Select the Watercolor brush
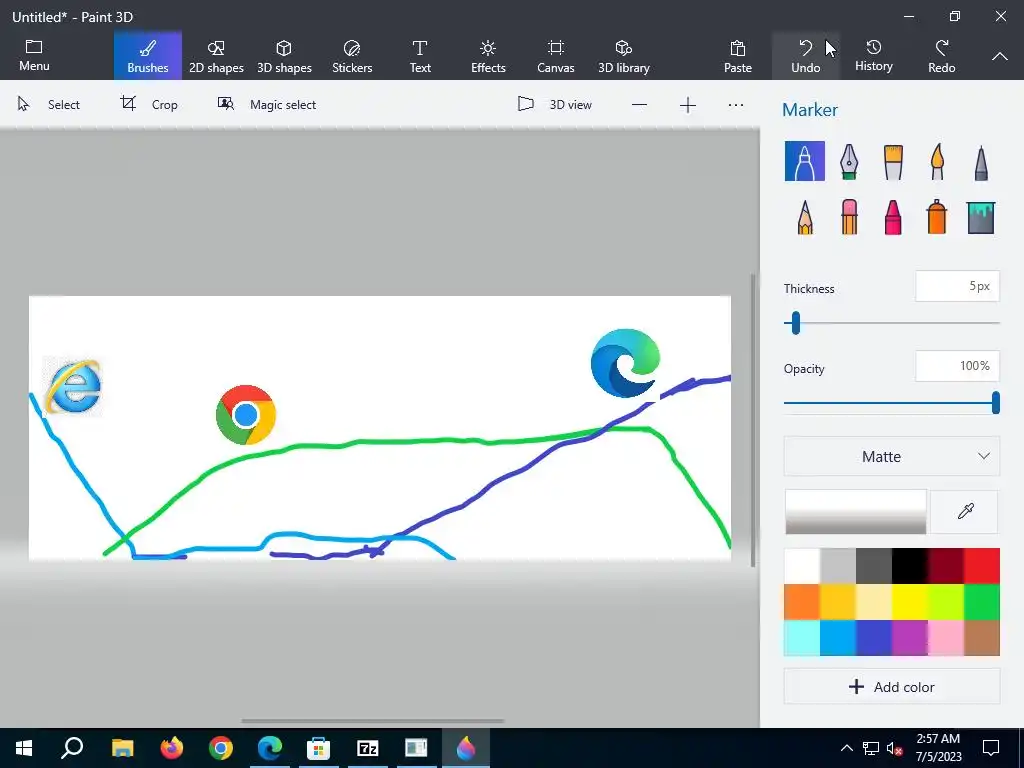The height and width of the screenshot is (768, 1024). [x=937, y=161]
